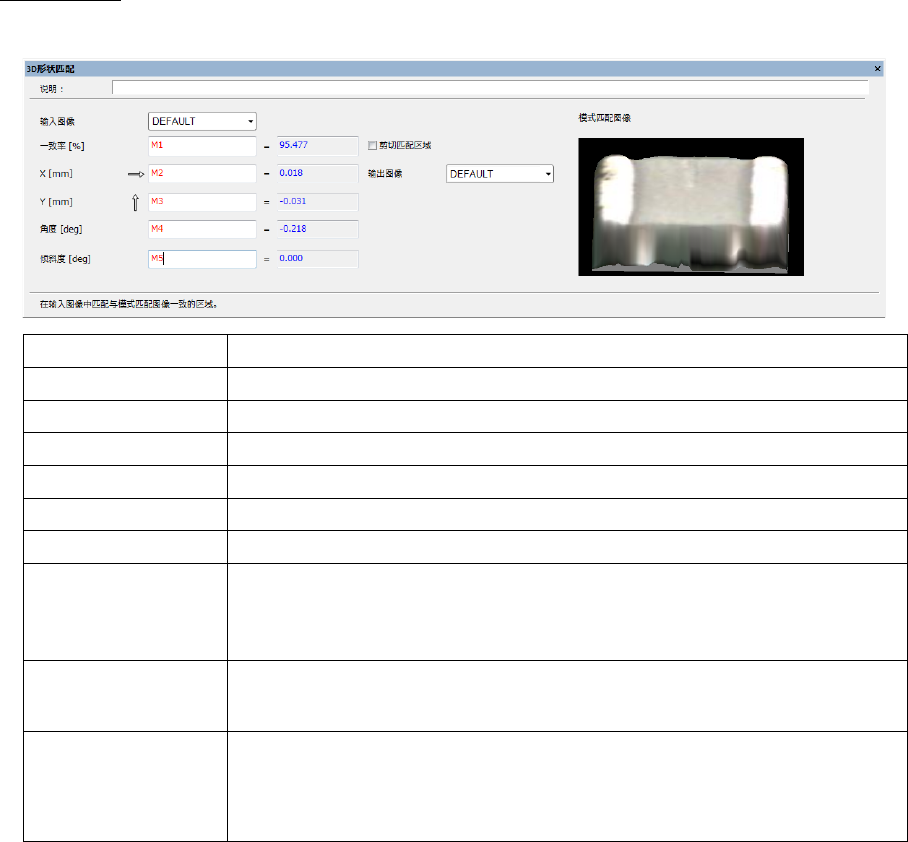Click the 3D形状匹配 title bar
The image size is (908, 842).
(x=450, y=68)
